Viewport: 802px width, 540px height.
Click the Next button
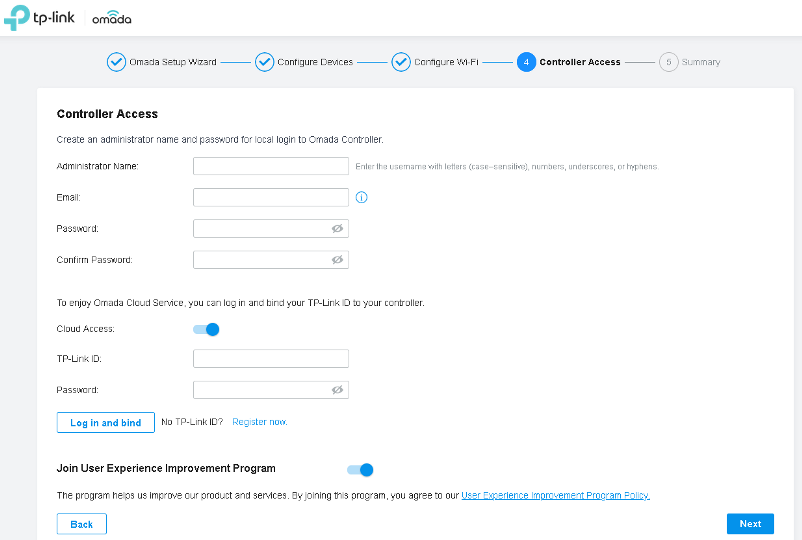750,524
